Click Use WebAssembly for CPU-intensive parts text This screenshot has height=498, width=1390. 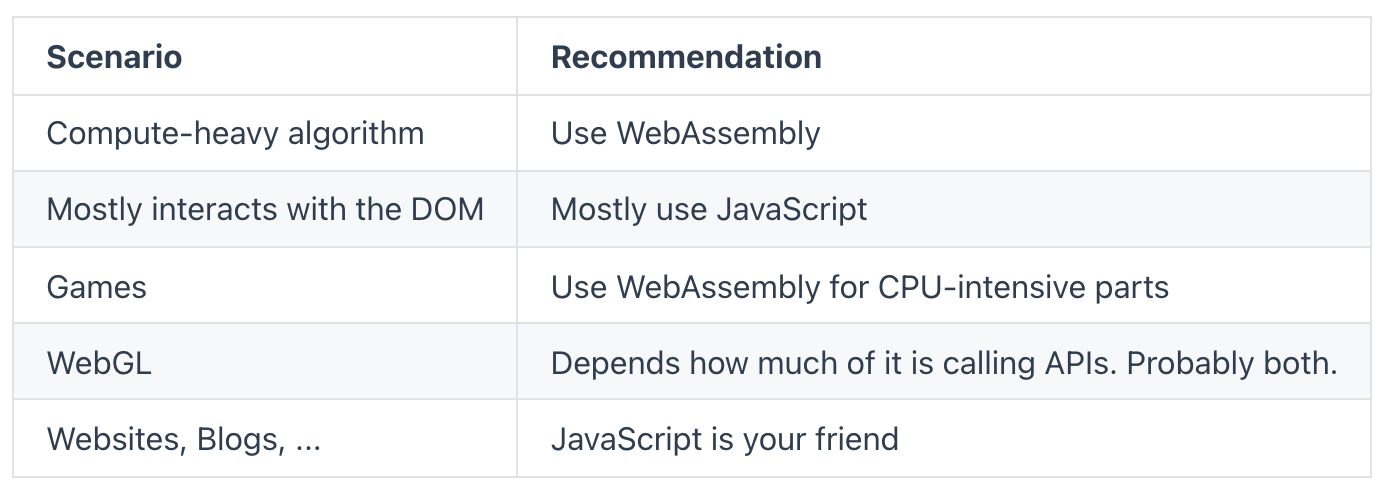[860, 287]
